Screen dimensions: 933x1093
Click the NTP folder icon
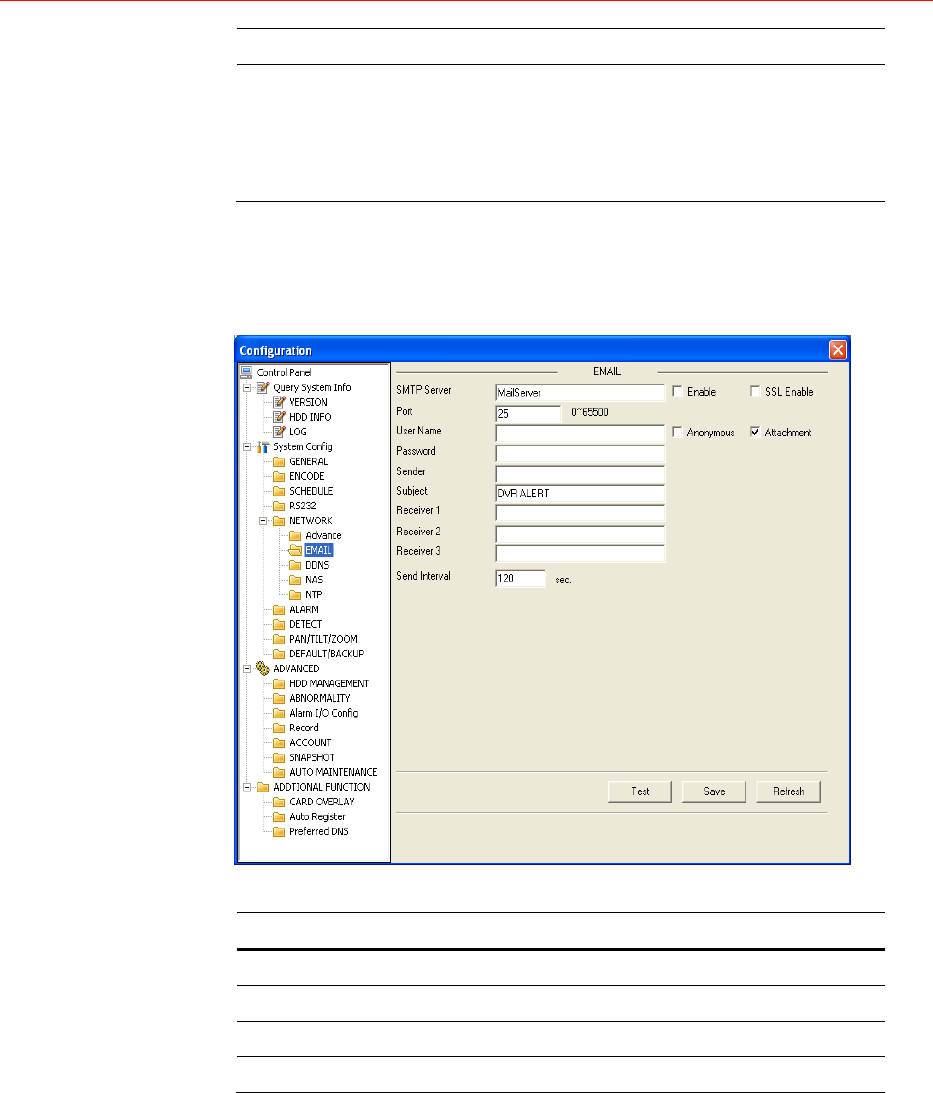click(295, 595)
